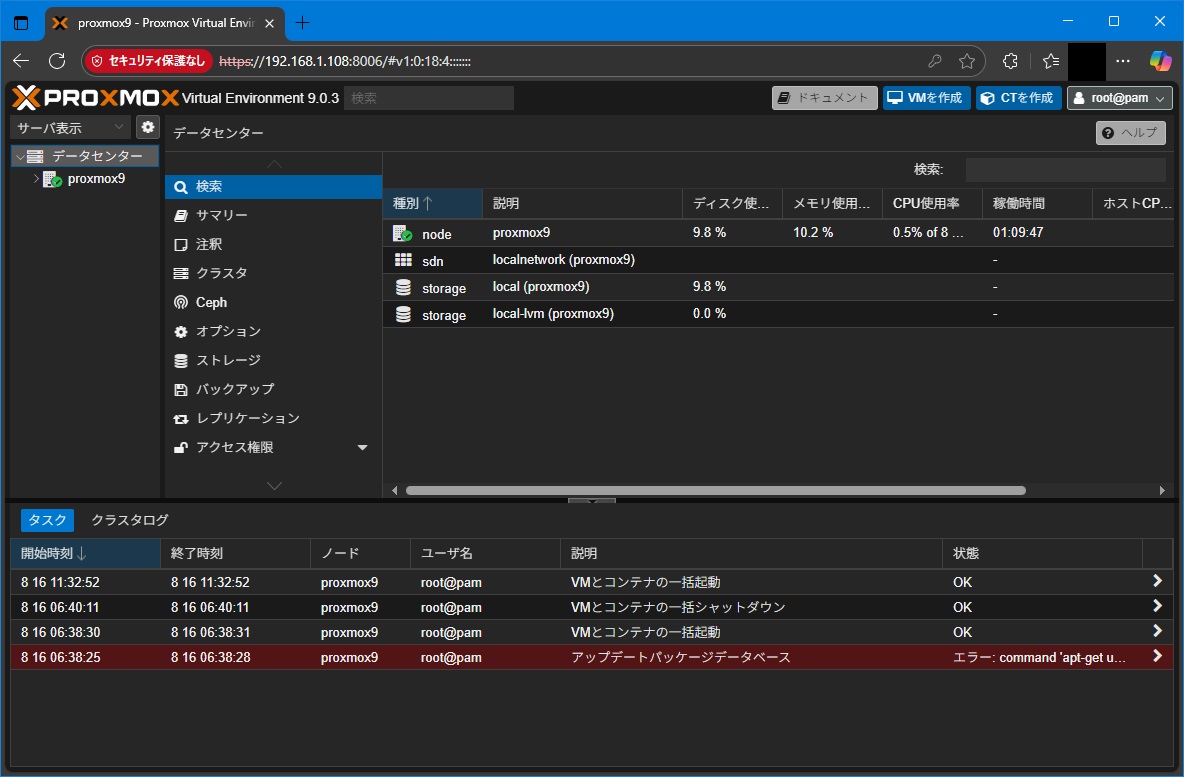Add this page to favorites
The image size is (1184, 777).
point(967,61)
